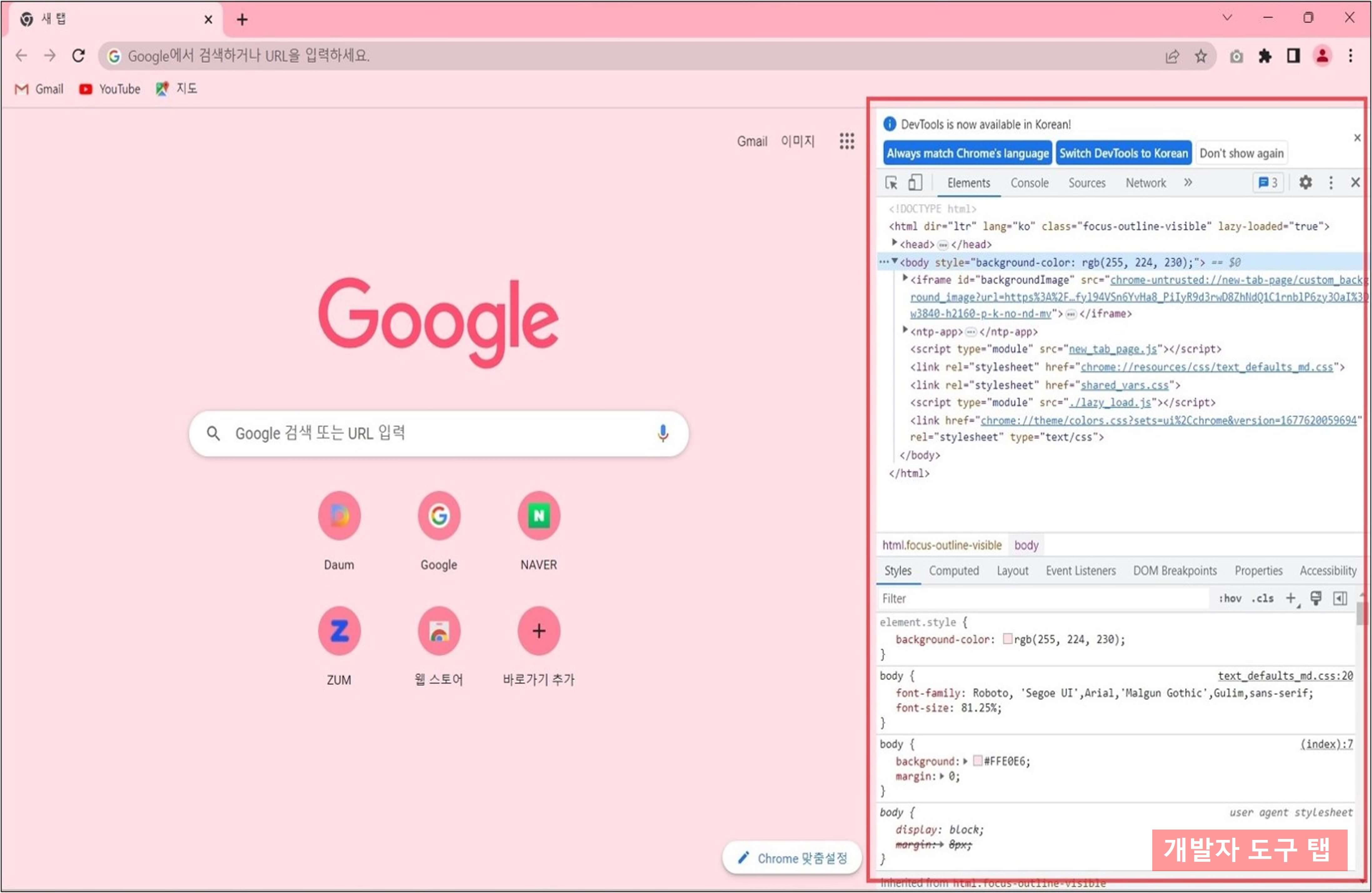Click the voice search microphone
This screenshot has width=1372, height=893.
pyautogui.click(x=662, y=433)
